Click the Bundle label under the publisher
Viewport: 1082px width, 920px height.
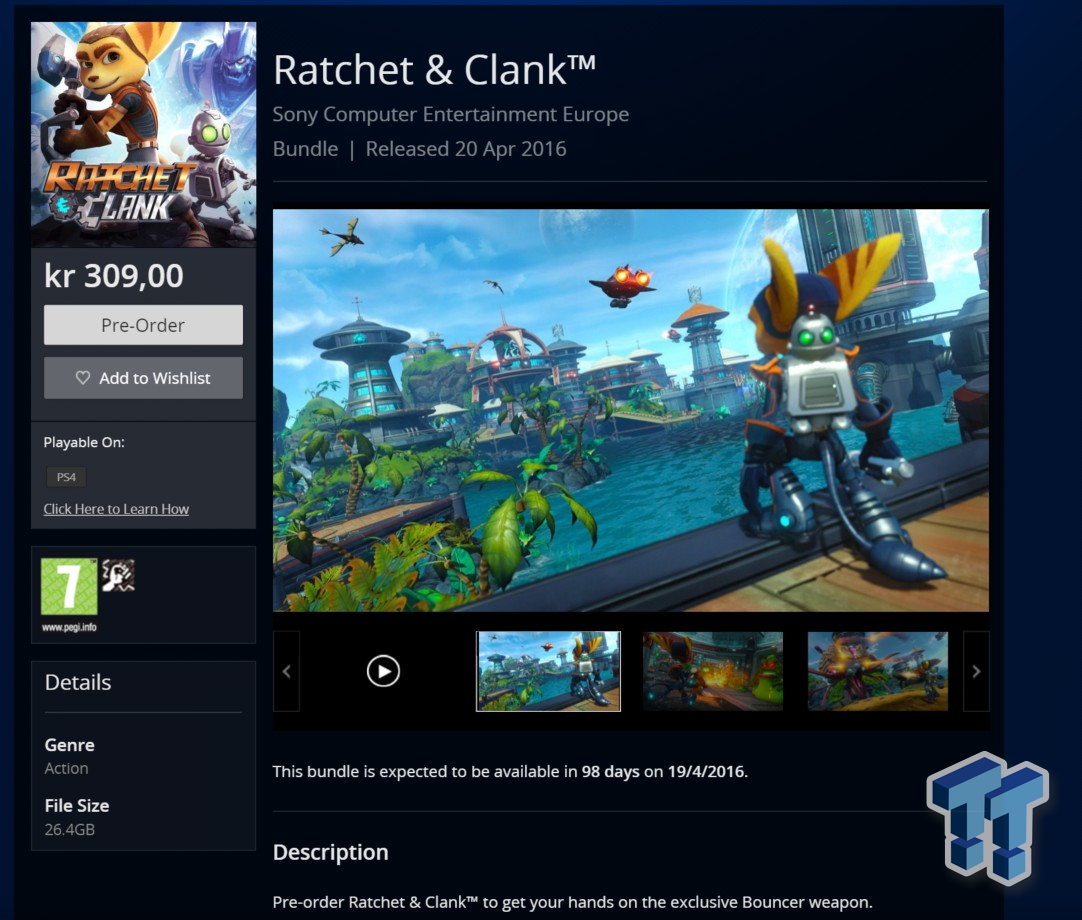click(306, 149)
